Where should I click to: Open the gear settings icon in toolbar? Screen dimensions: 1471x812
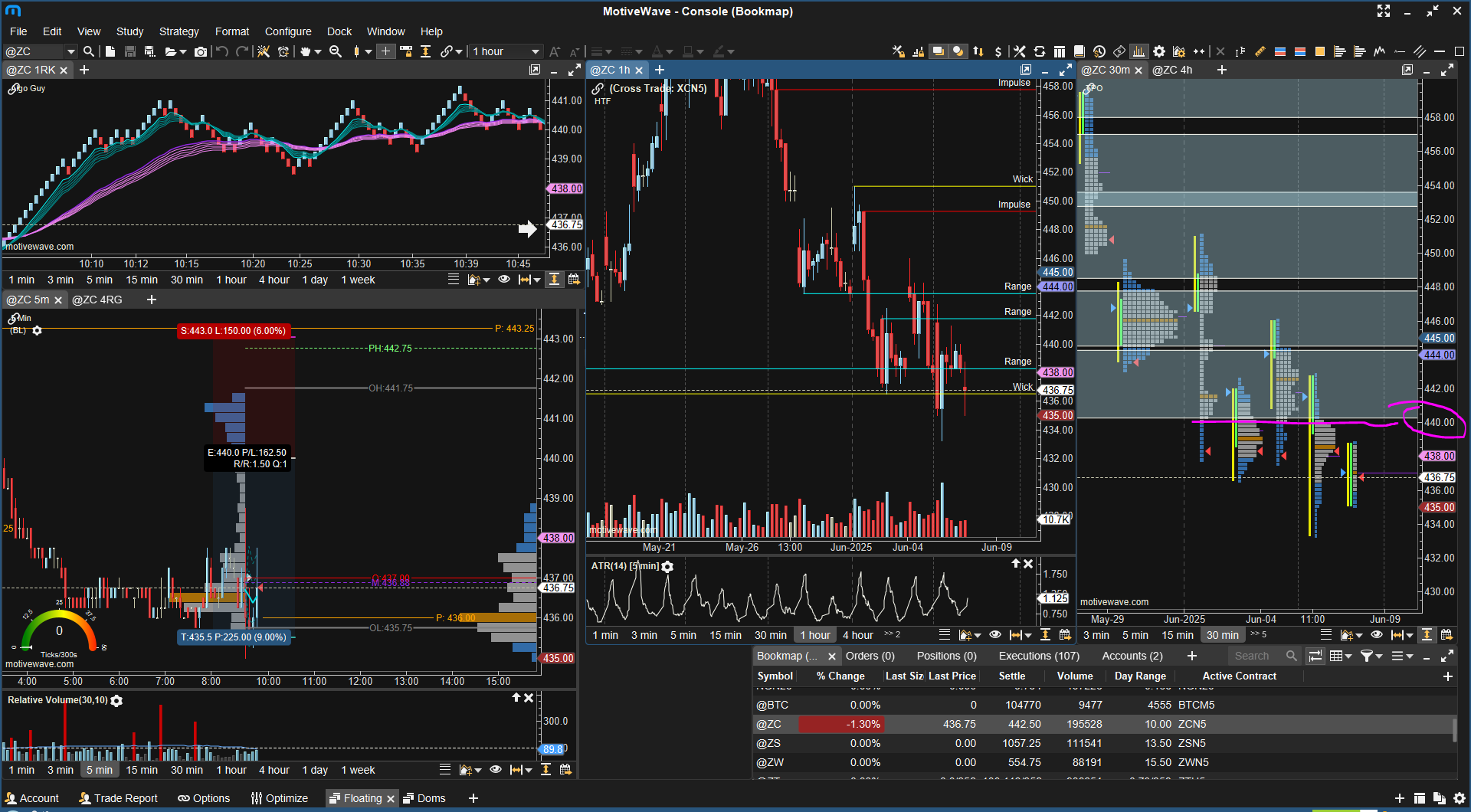click(1159, 51)
